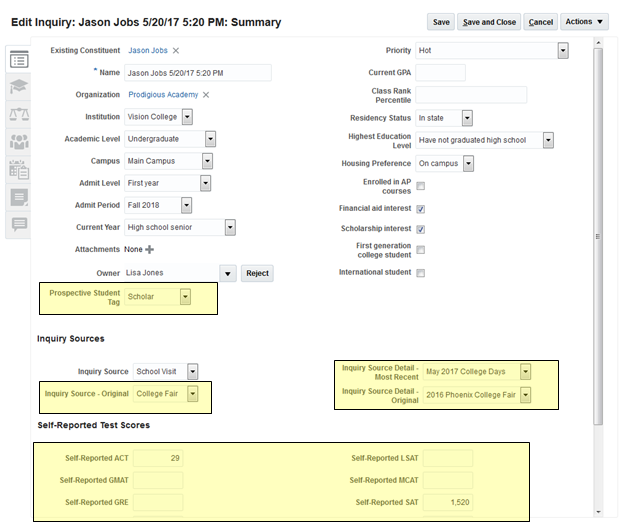This screenshot has height=525, width=619.
Task: Click the Current GPA field
Action: [441, 73]
